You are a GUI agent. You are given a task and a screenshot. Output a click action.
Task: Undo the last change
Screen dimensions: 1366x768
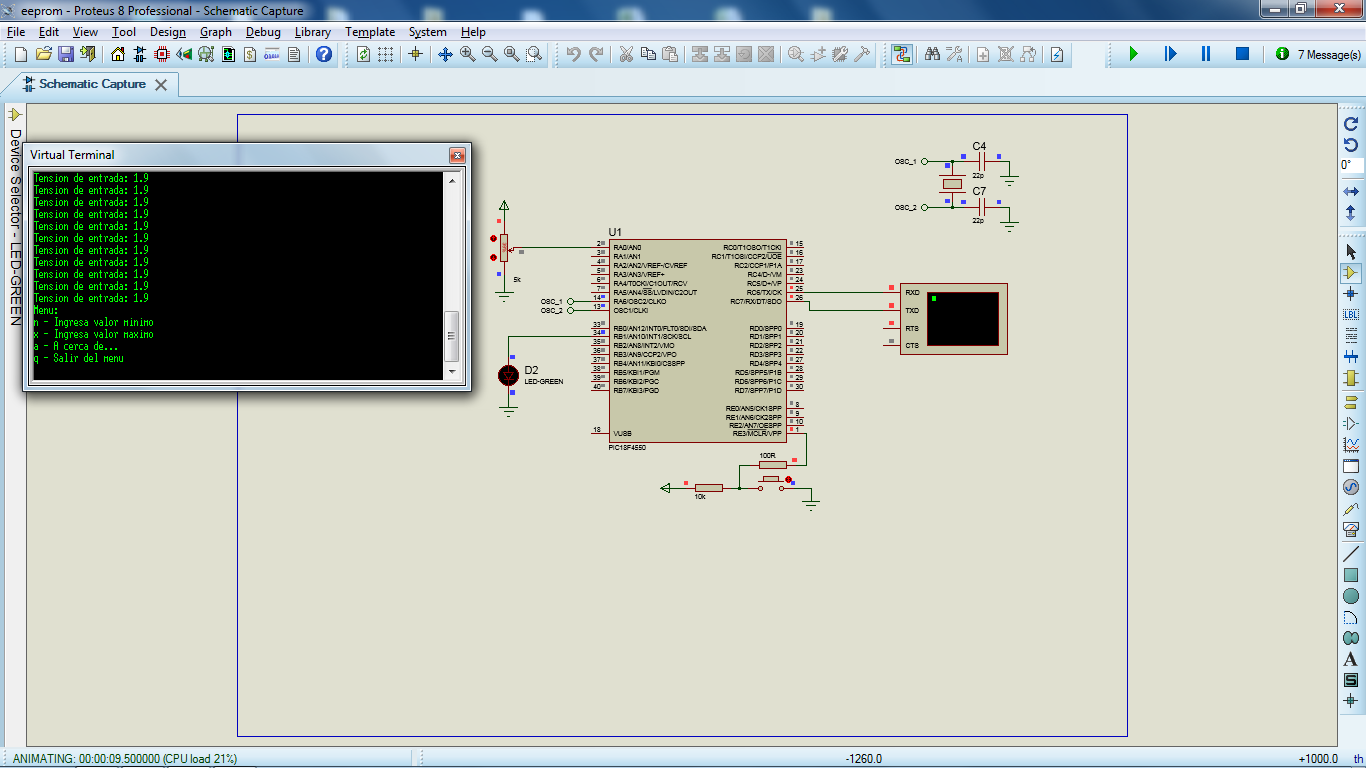[574, 54]
